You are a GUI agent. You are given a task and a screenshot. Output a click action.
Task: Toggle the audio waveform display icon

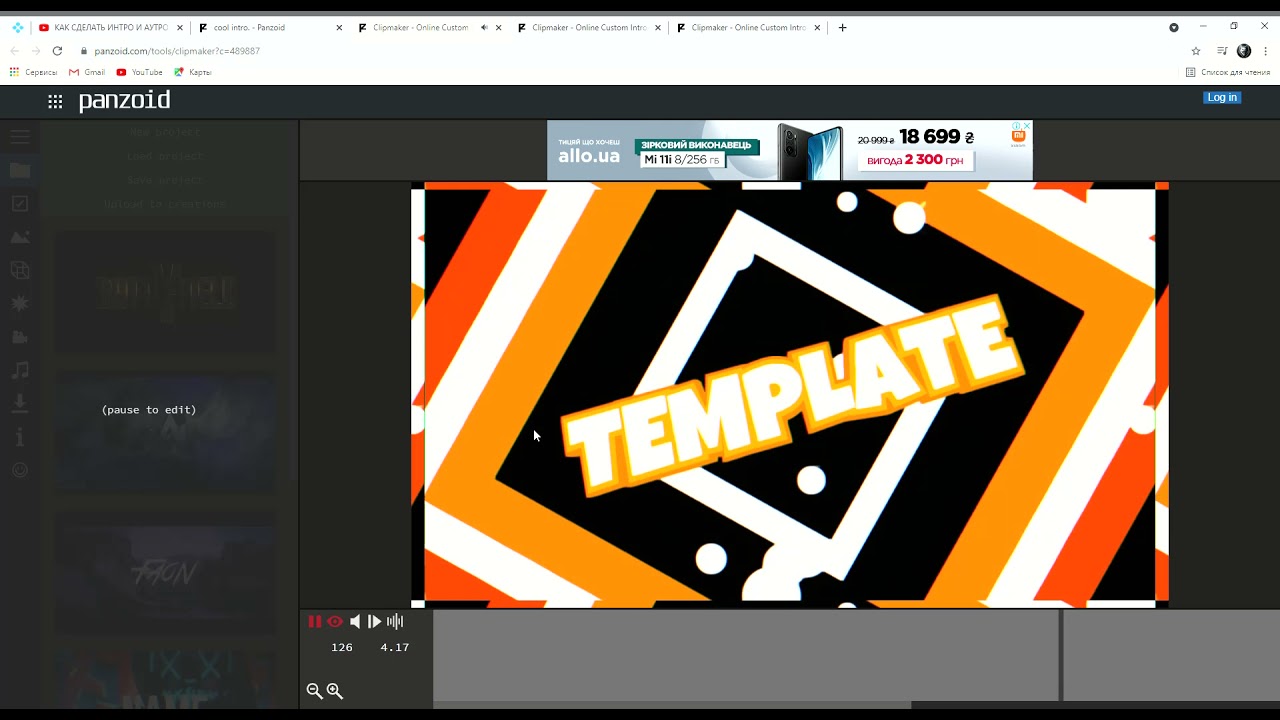[395, 621]
